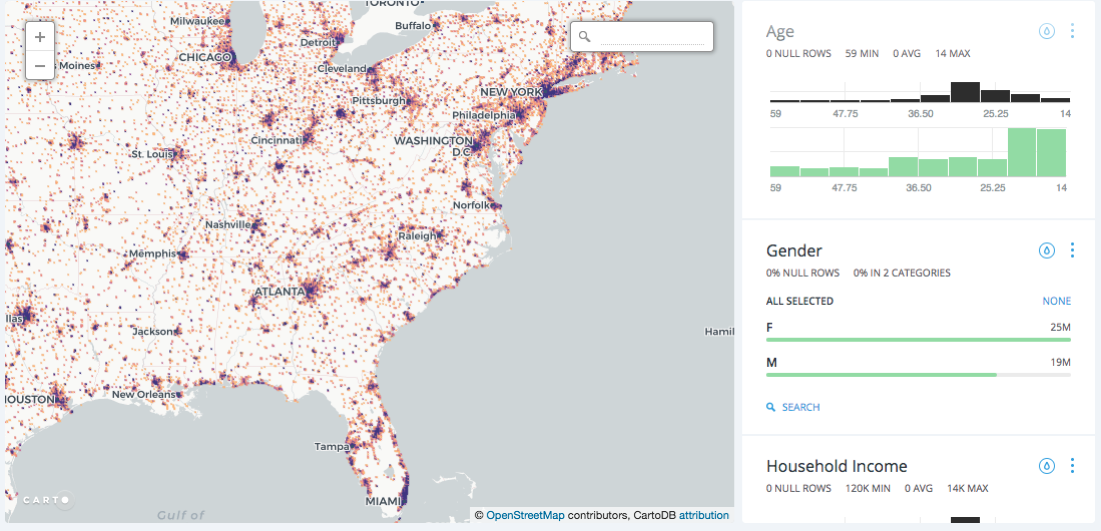Open the CartoDB attribution link
The image size is (1101, 531).
click(x=703, y=516)
